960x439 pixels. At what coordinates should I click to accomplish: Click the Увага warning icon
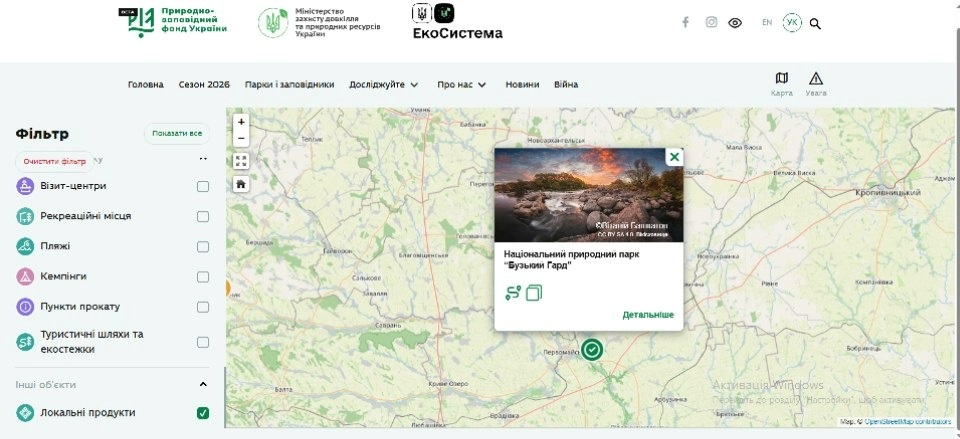point(816,84)
